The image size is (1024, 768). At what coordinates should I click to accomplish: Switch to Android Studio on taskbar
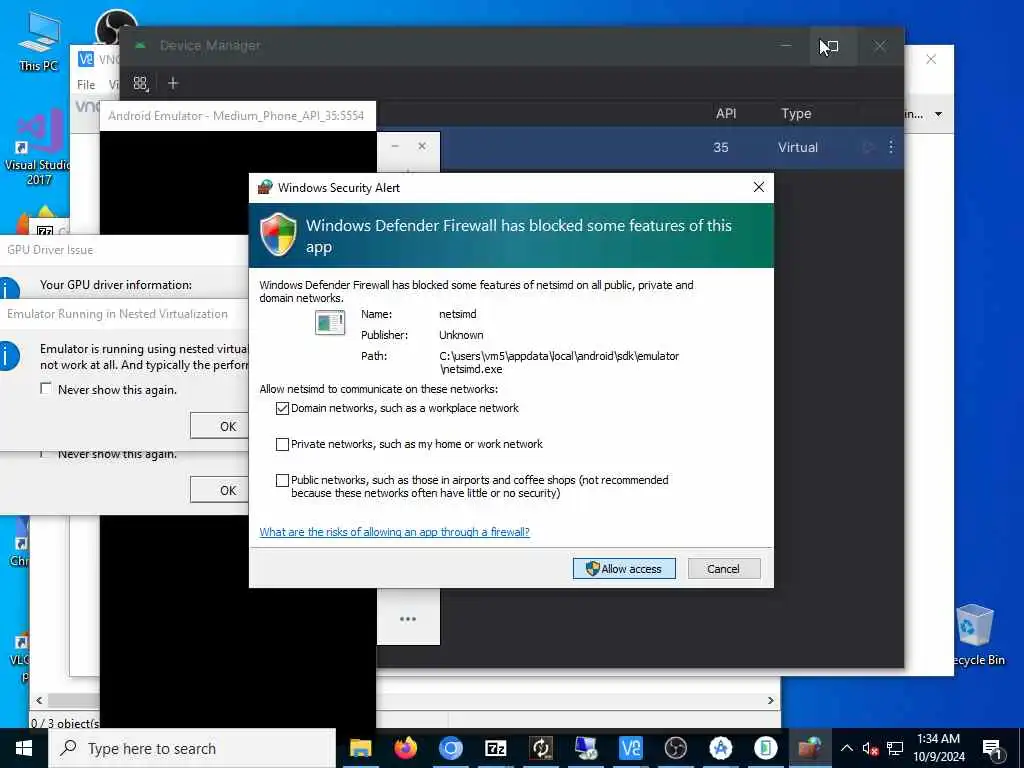(720, 748)
